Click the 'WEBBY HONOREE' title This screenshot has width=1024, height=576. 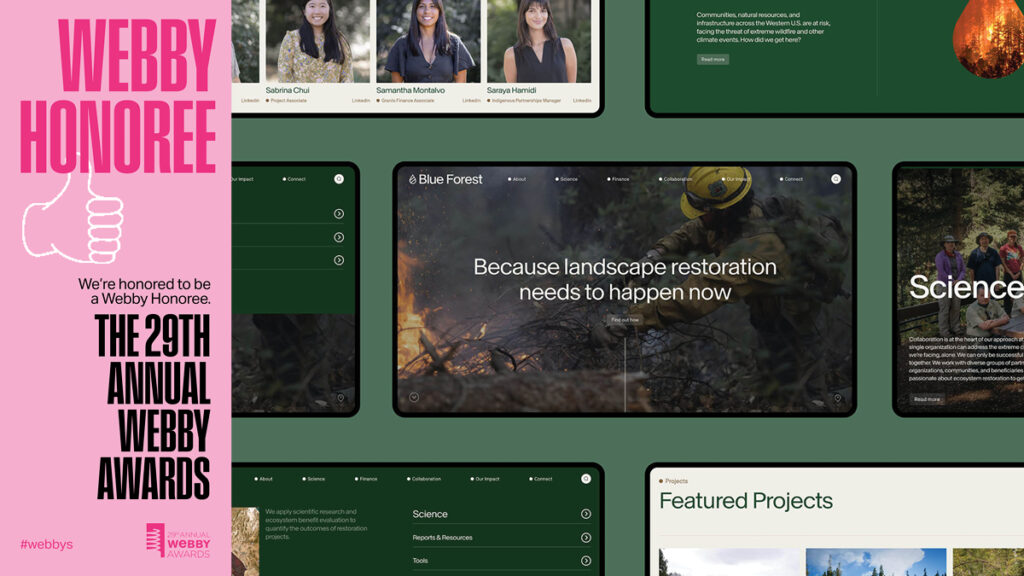pyautogui.click(x=118, y=96)
